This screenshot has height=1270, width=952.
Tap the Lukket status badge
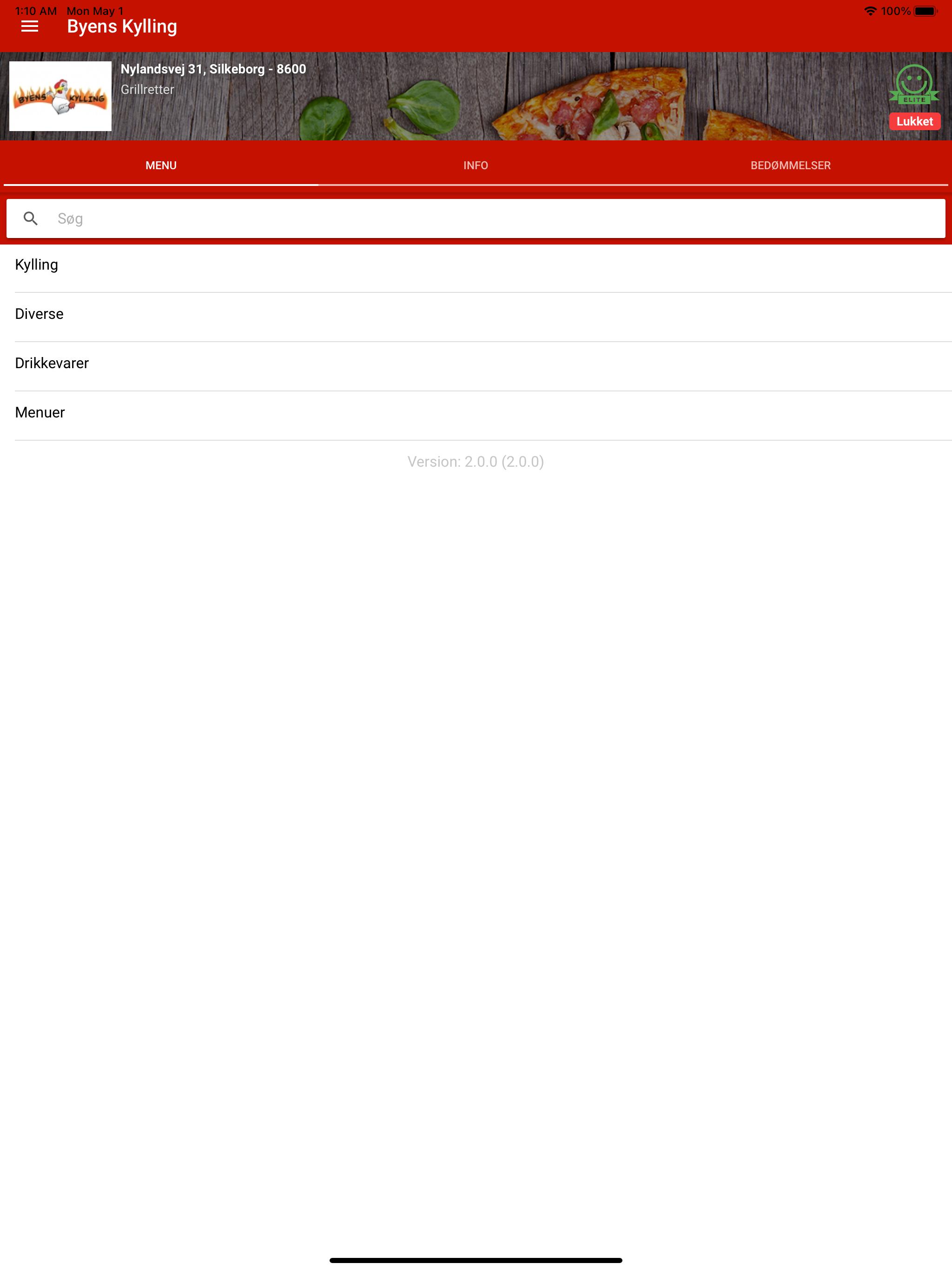[x=915, y=121]
